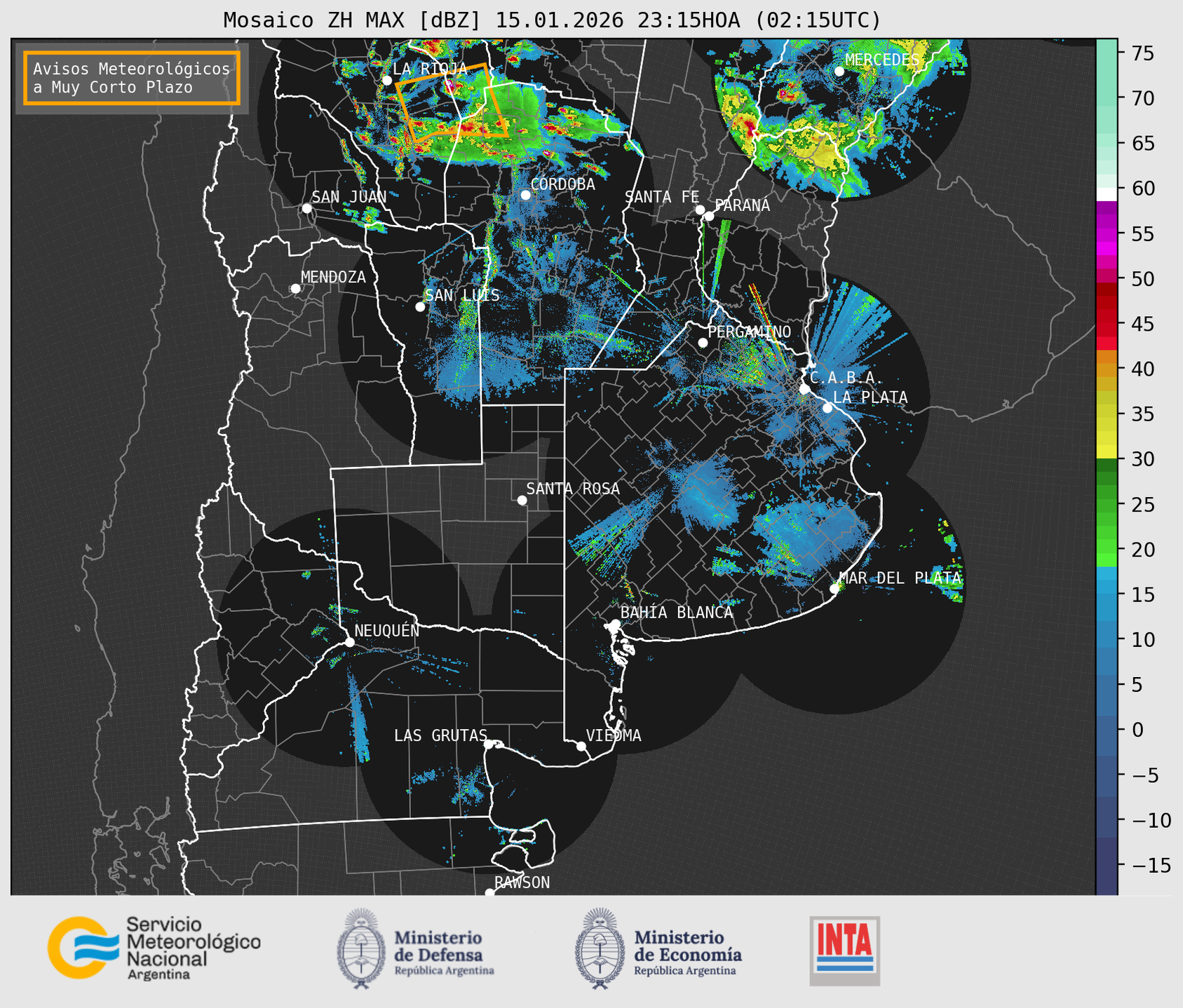The image size is (1183, 1008).
Task: Select the MENDOZA city marker
Action: tap(296, 289)
